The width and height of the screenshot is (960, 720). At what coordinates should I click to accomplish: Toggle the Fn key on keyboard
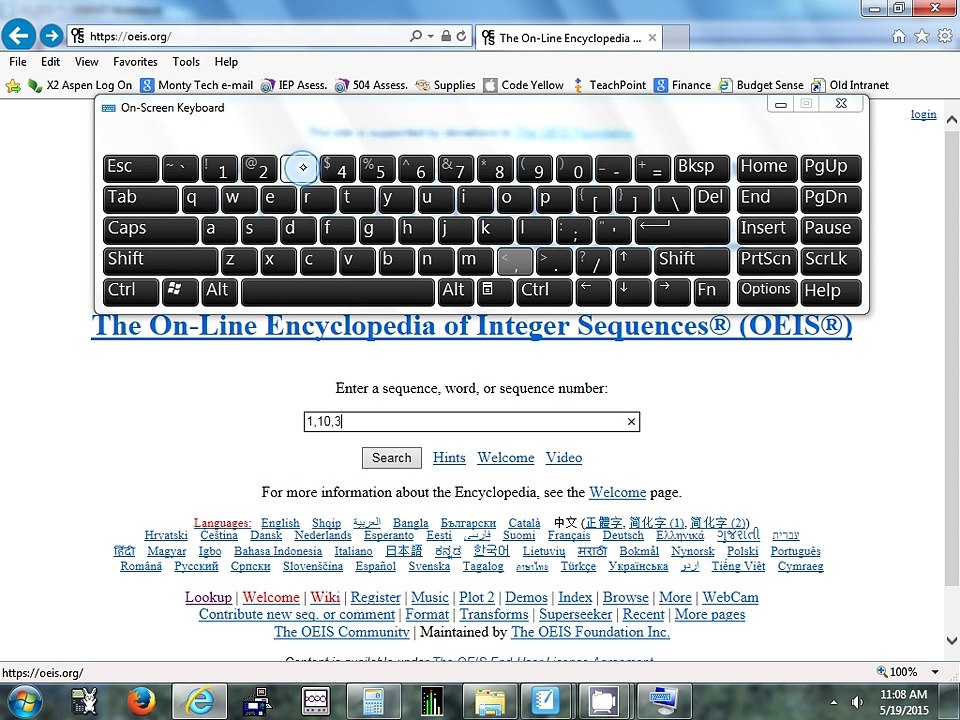click(711, 291)
